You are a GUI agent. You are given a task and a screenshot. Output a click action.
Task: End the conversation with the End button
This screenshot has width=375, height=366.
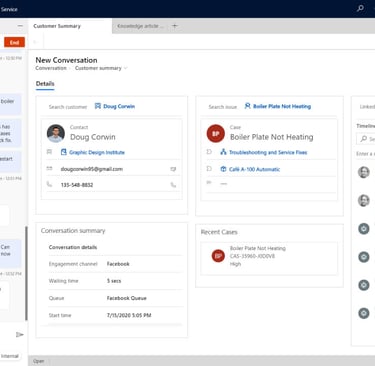14,42
